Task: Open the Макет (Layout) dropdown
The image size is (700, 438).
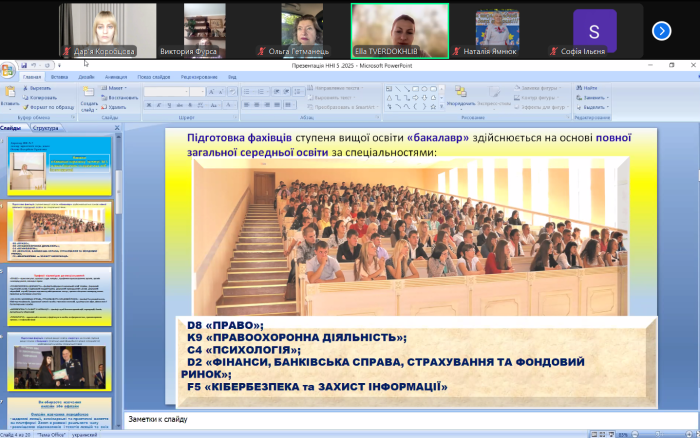Action: click(x=115, y=89)
